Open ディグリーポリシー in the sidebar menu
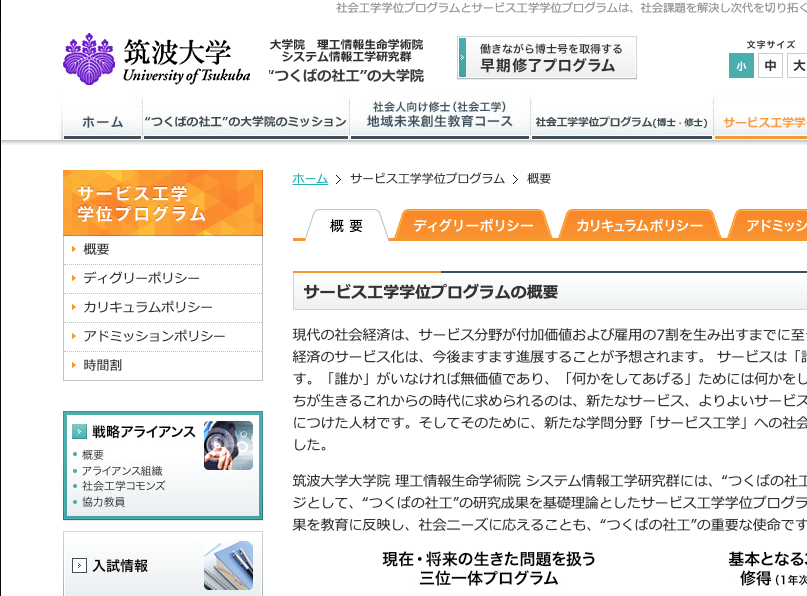This screenshot has width=807, height=596. 163,278
